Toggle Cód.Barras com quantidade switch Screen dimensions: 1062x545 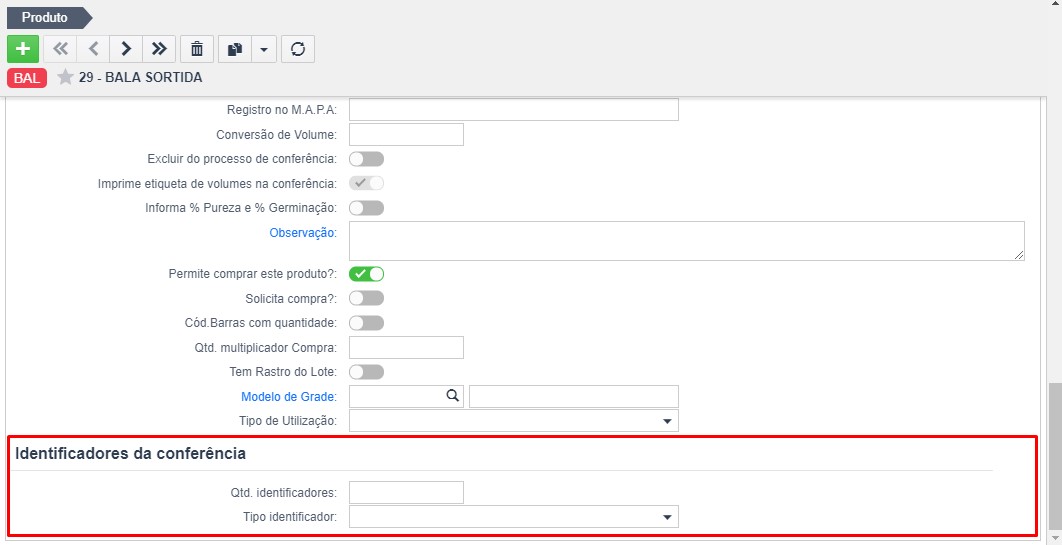366,323
